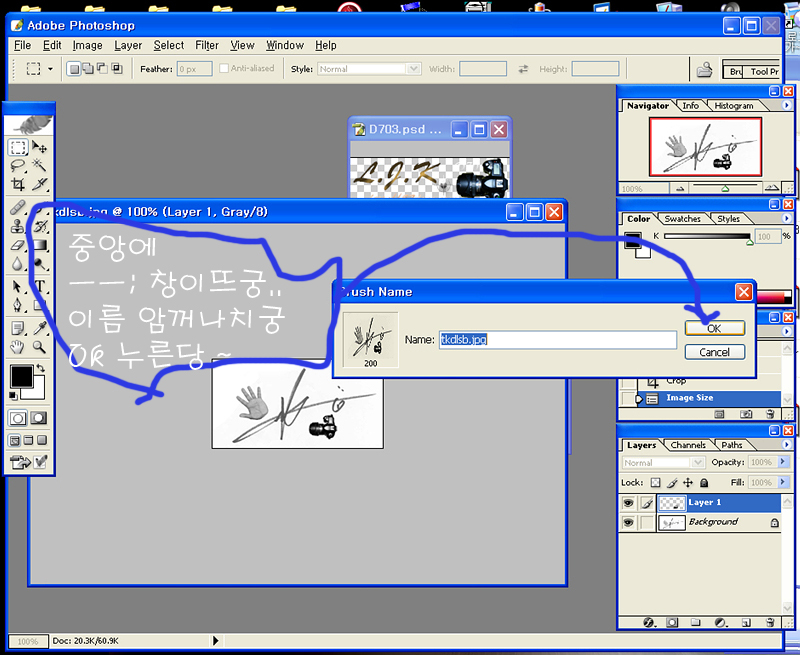This screenshot has height=655, width=800.
Task: Select the Zoom magnifier tool
Action: point(40,347)
